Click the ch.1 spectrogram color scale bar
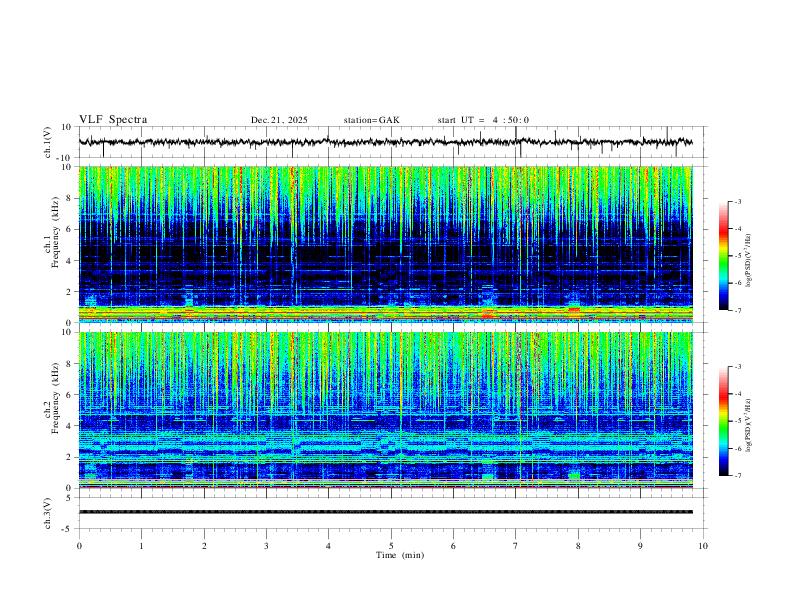The image size is (792, 612). tap(723, 256)
